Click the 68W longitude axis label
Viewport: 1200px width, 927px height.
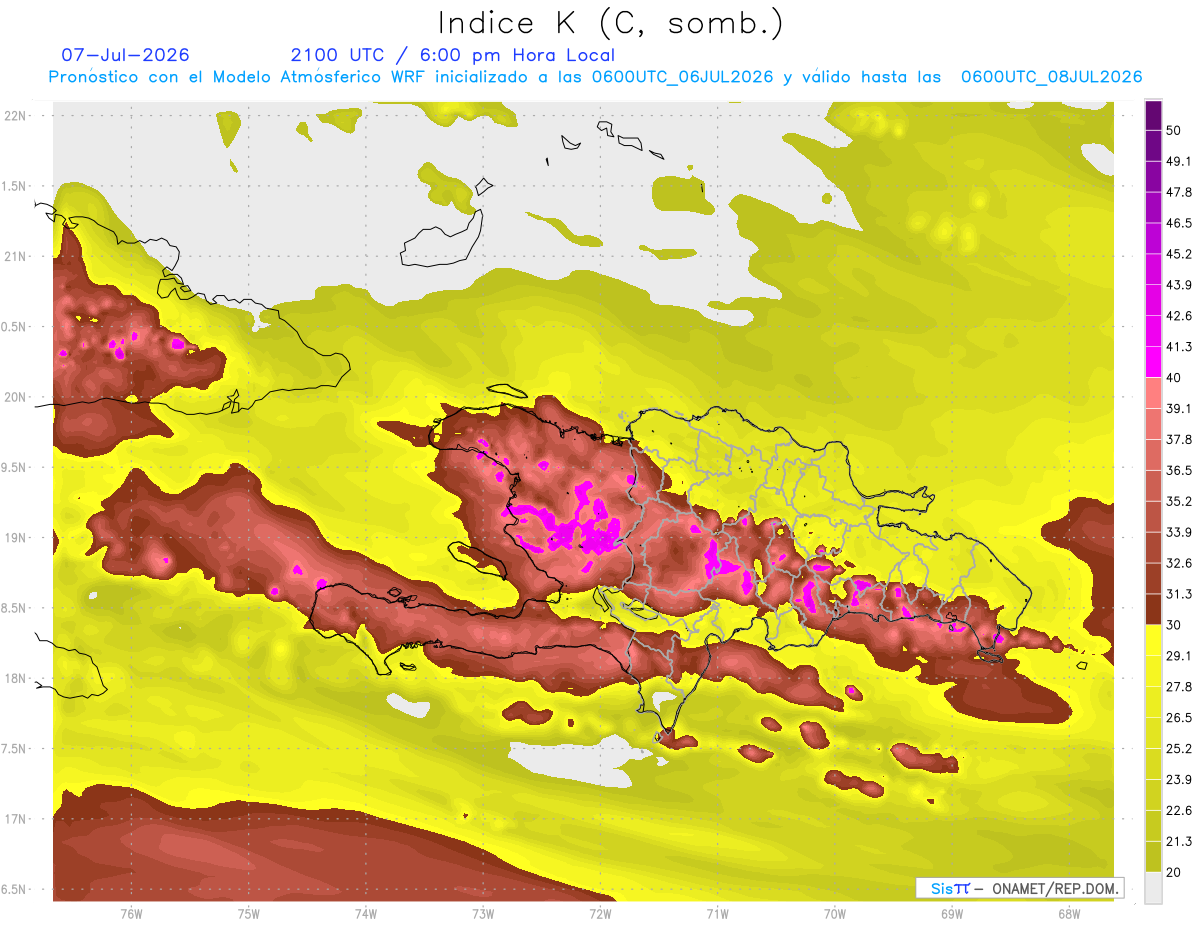(1069, 913)
